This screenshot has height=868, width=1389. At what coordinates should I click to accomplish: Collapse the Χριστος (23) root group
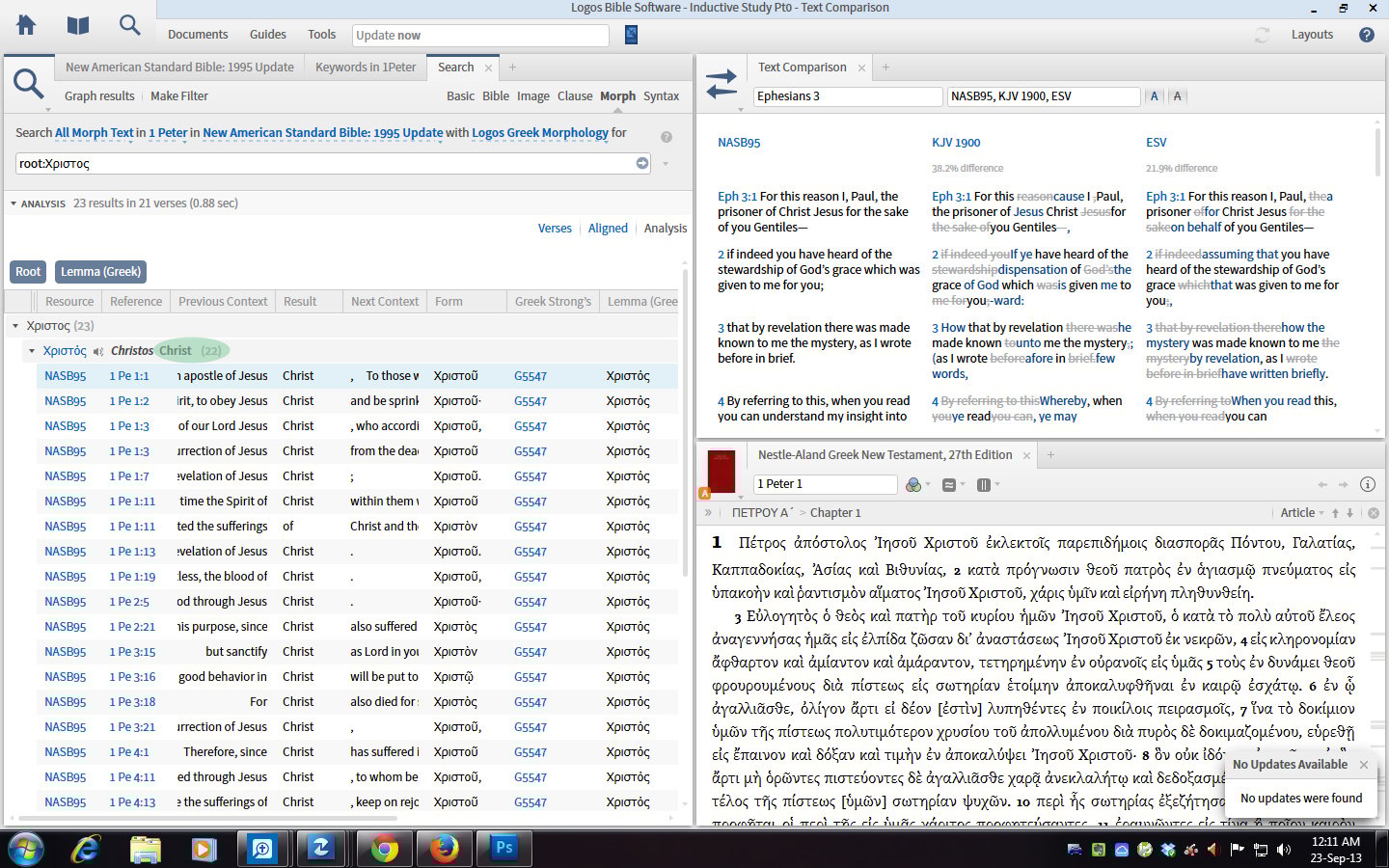click(15, 326)
